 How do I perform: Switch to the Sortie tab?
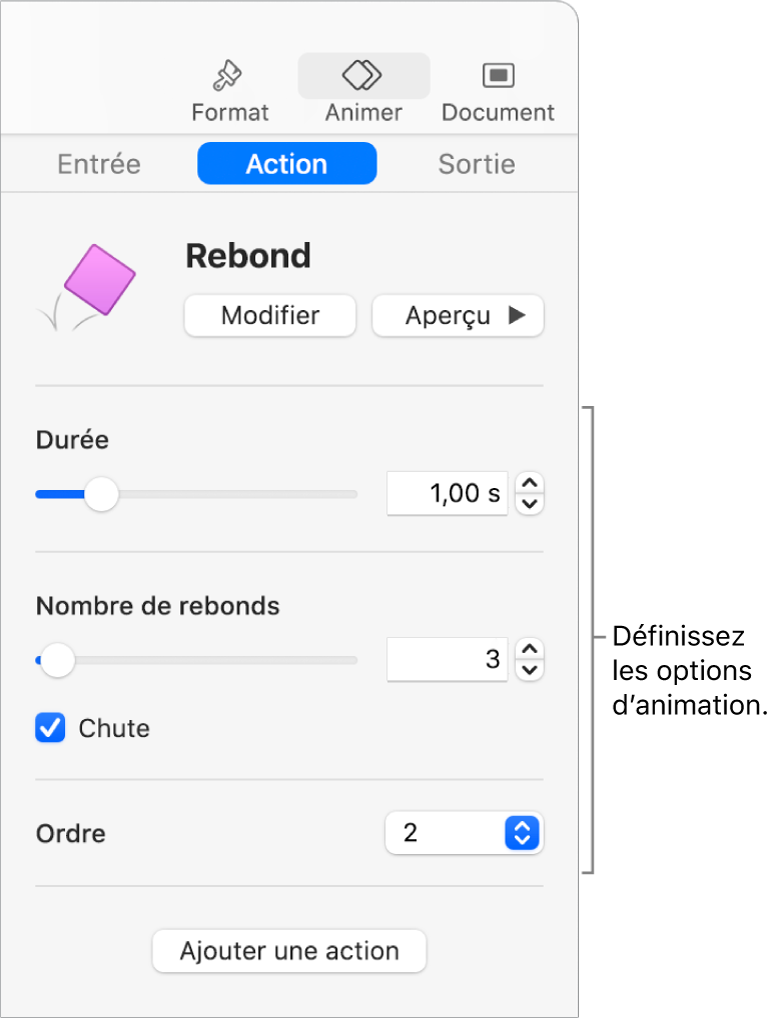click(x=476, y=164)
